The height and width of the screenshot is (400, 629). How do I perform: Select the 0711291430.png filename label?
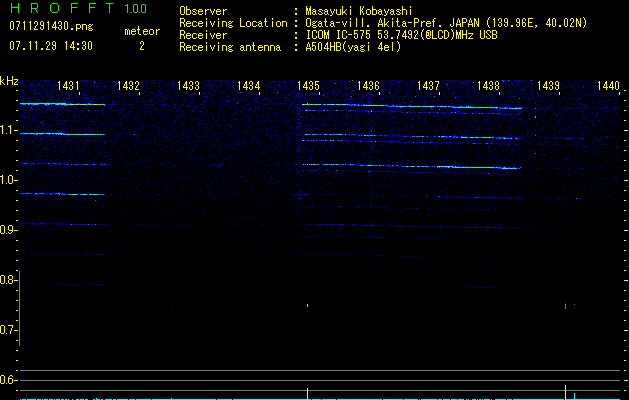tap(51, 27)
